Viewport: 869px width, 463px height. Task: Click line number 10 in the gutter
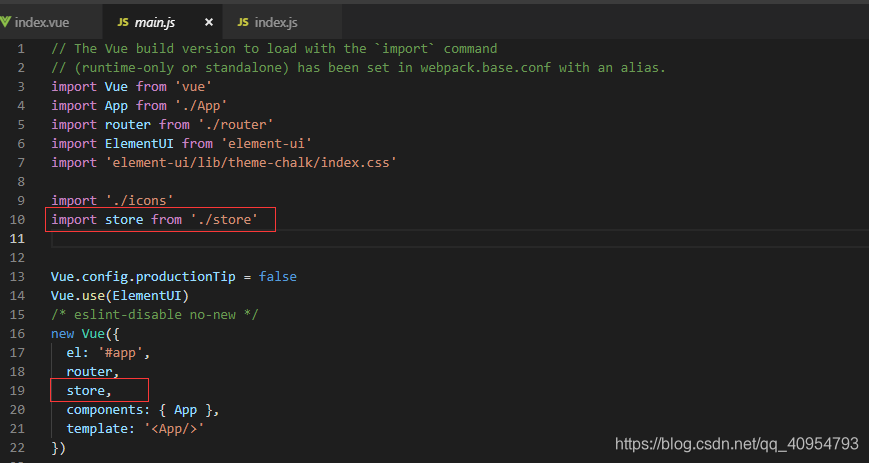click(x=17, y=220)
